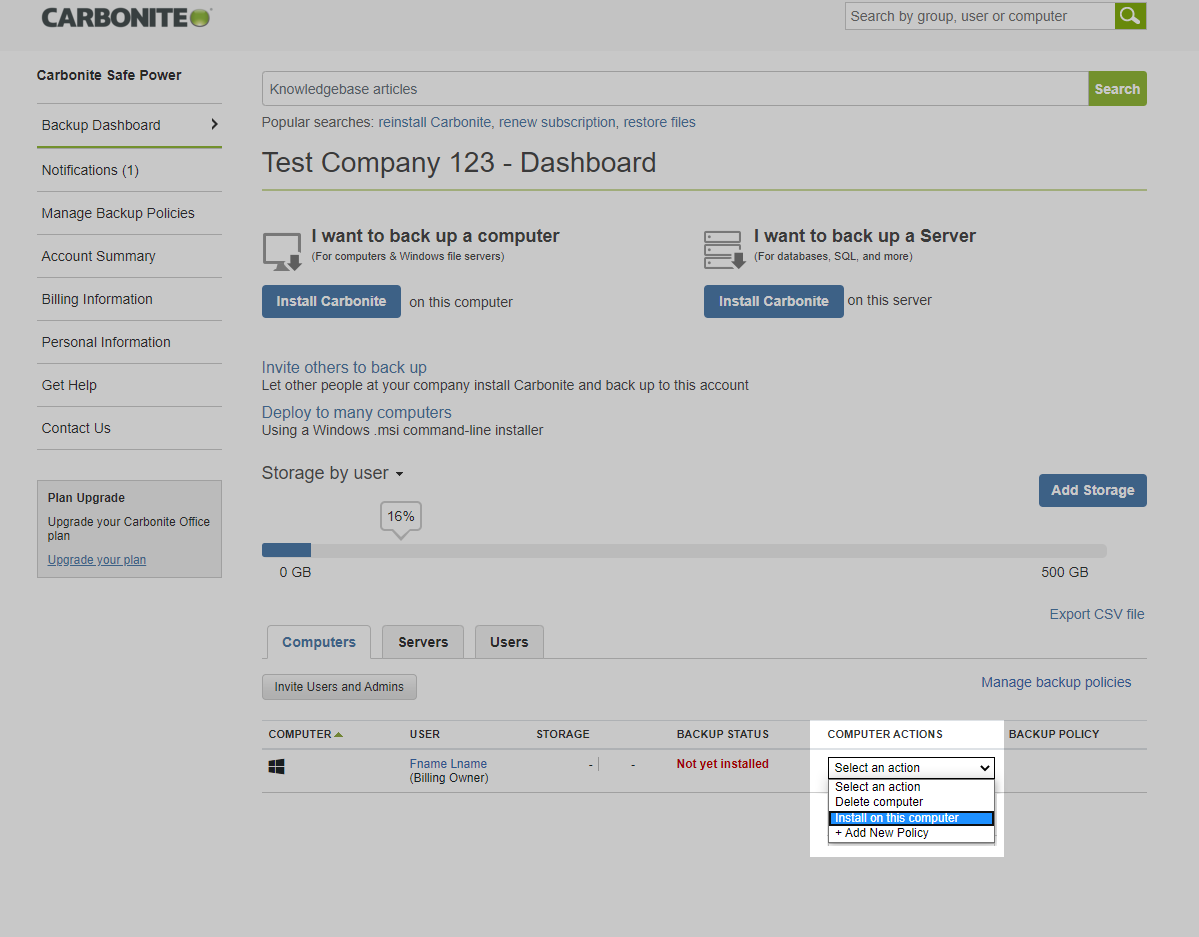The image size is (1199, 937).
Task: Switch to the Servers tab
Action: (x=423, y=642)
